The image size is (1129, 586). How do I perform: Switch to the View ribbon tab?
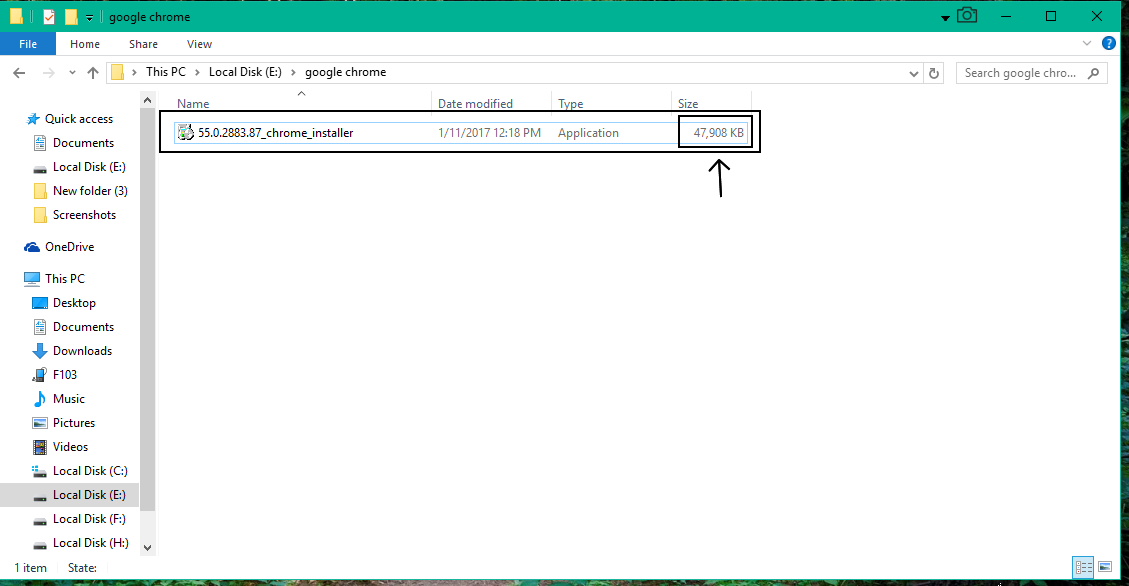pos(199,44)
